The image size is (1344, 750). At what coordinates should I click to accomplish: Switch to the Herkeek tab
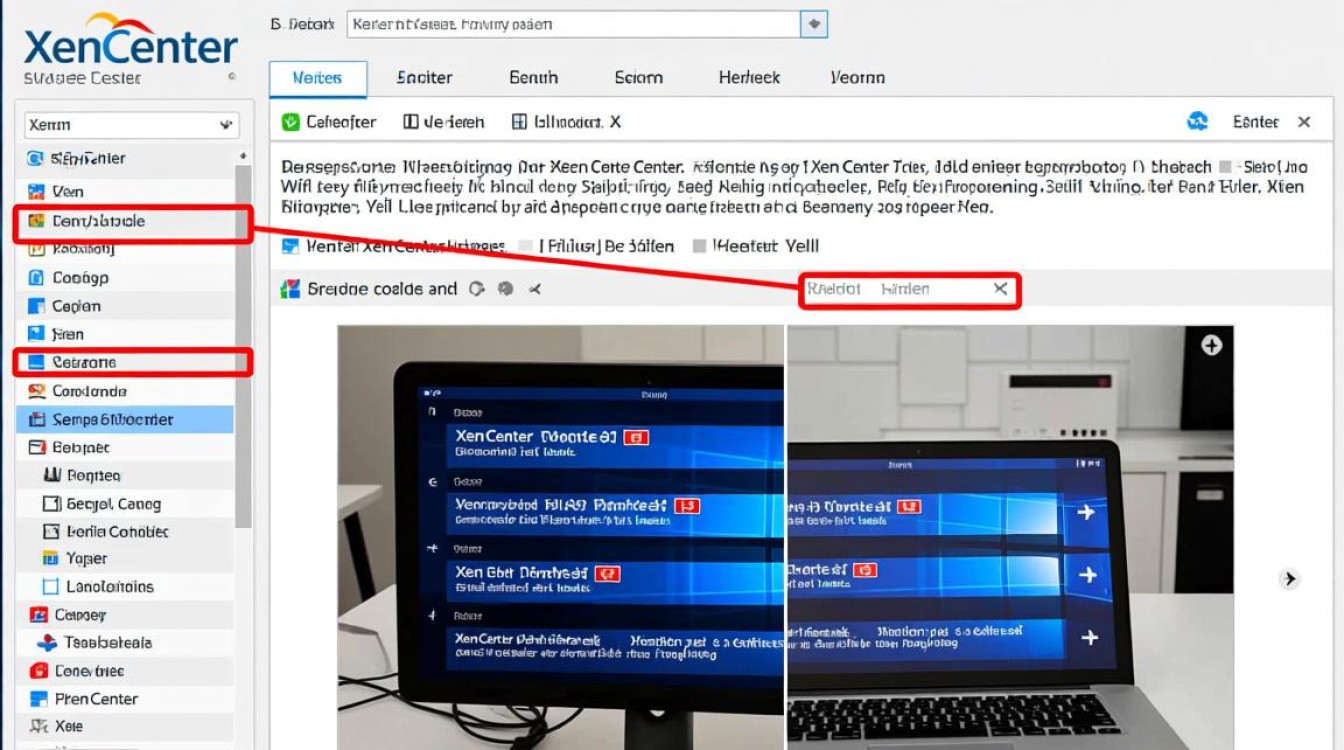(x=749, y=78)
